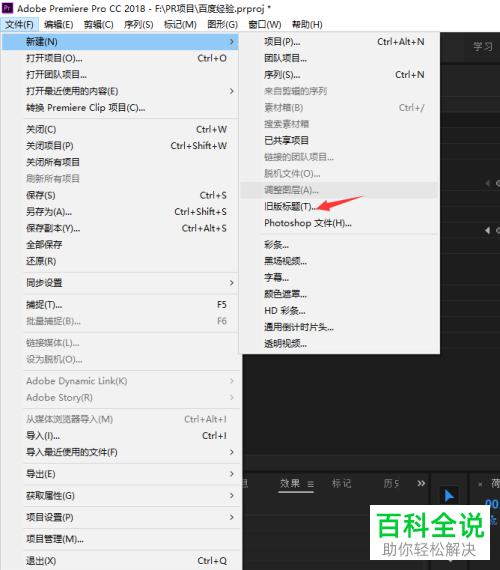
Task: Open the 图形(G) menu
Action: pos(223,25)
